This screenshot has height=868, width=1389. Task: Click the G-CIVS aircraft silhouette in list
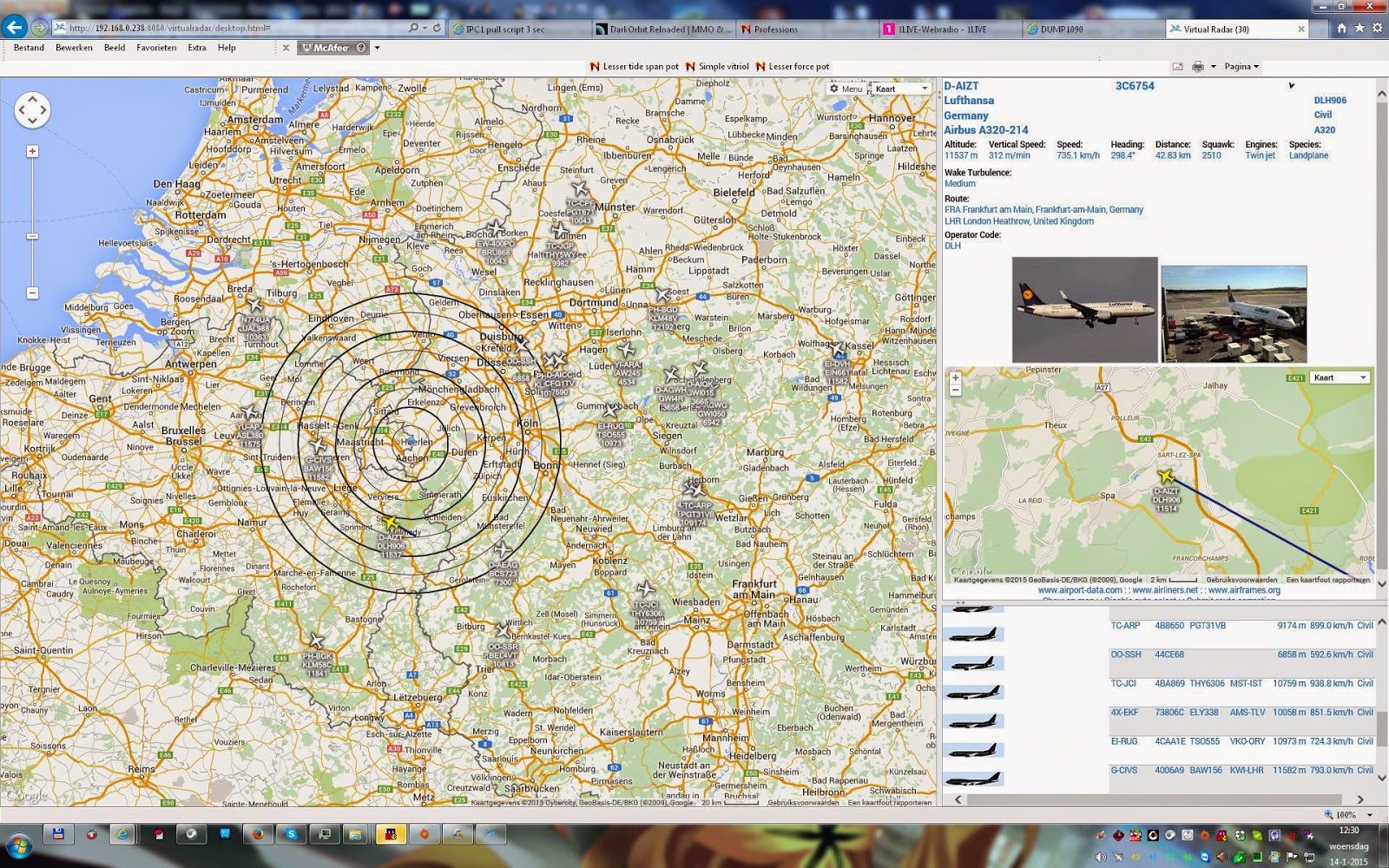pyautogui.click(x=973, y=779)
